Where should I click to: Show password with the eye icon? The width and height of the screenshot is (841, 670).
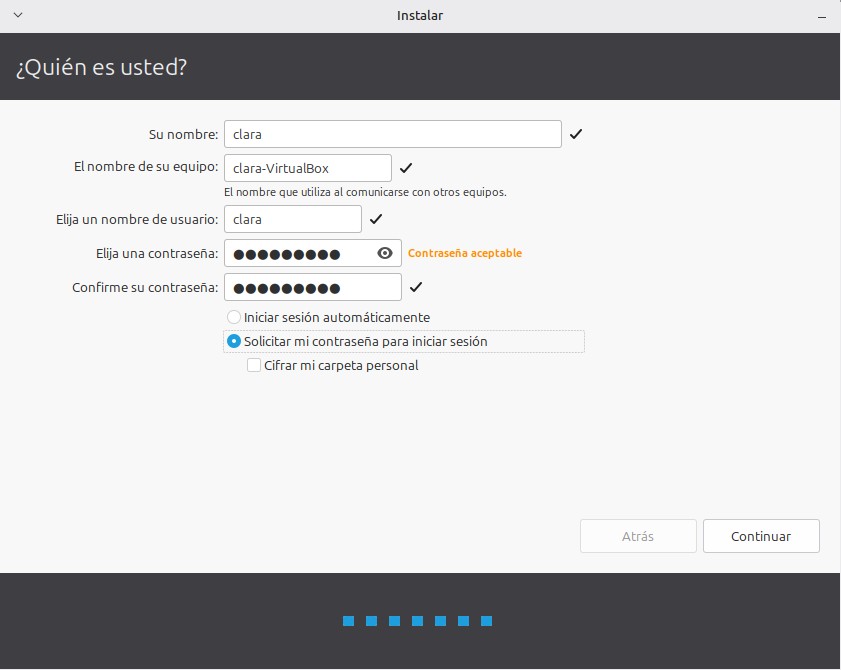point(385,253)
